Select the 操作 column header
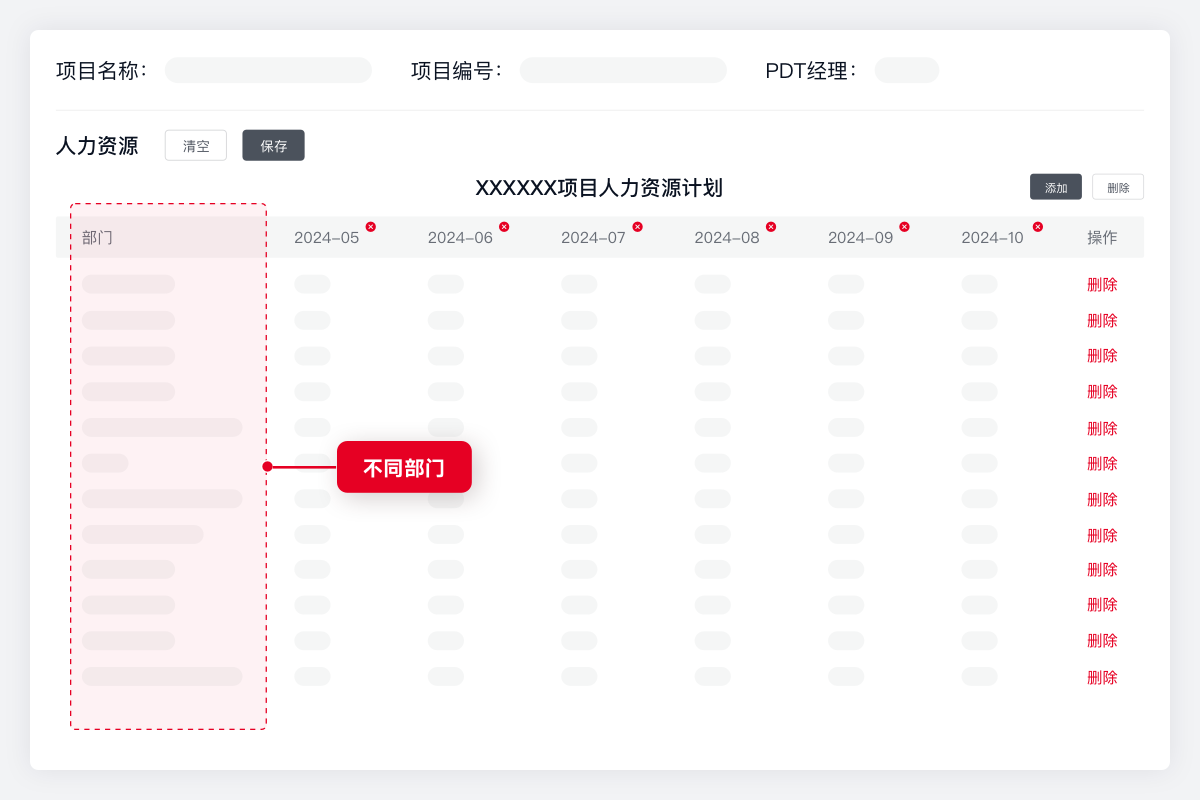Viewport: 1200px width, 800px height. [x=1102, y=238]
